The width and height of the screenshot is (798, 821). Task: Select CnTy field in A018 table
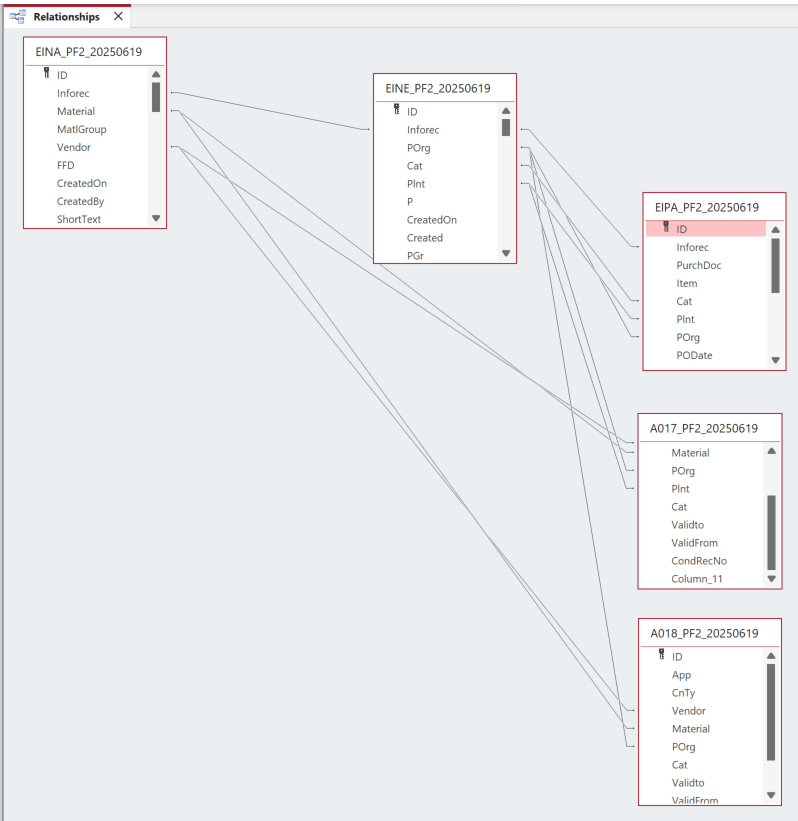pyautogui.click(x=683, y=693)
